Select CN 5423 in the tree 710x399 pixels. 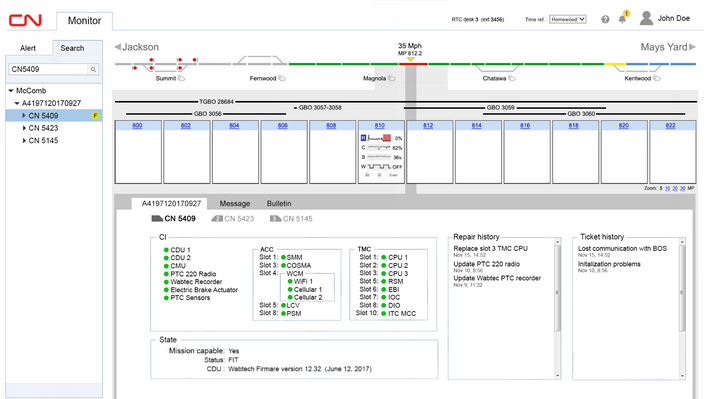coord(43,128)
